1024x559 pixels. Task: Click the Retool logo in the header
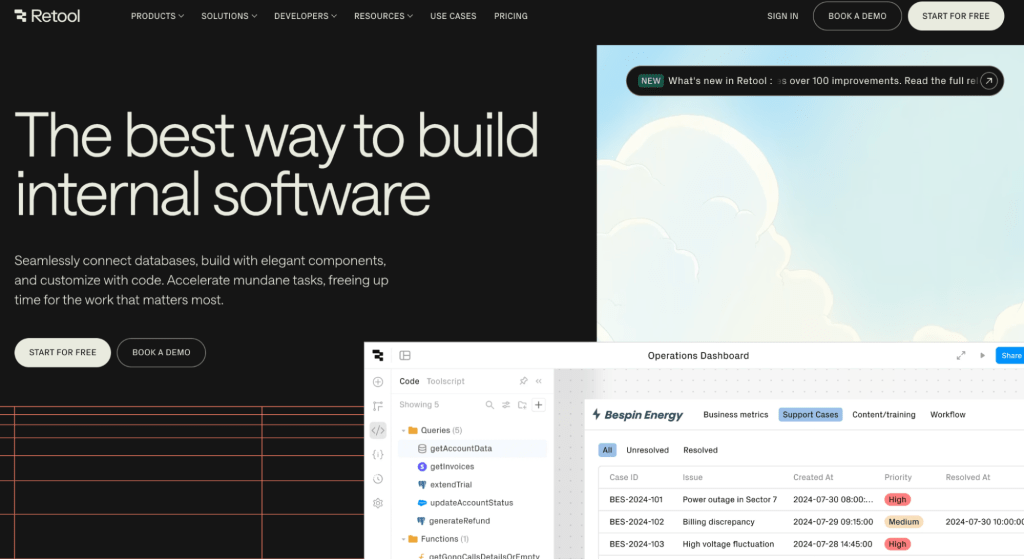tap(47, 16)
